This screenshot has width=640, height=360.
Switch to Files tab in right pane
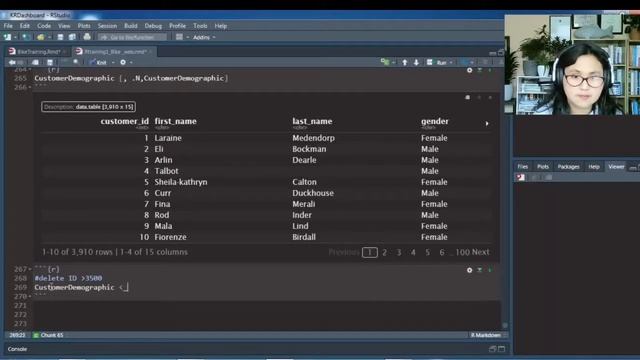(522, 167)
